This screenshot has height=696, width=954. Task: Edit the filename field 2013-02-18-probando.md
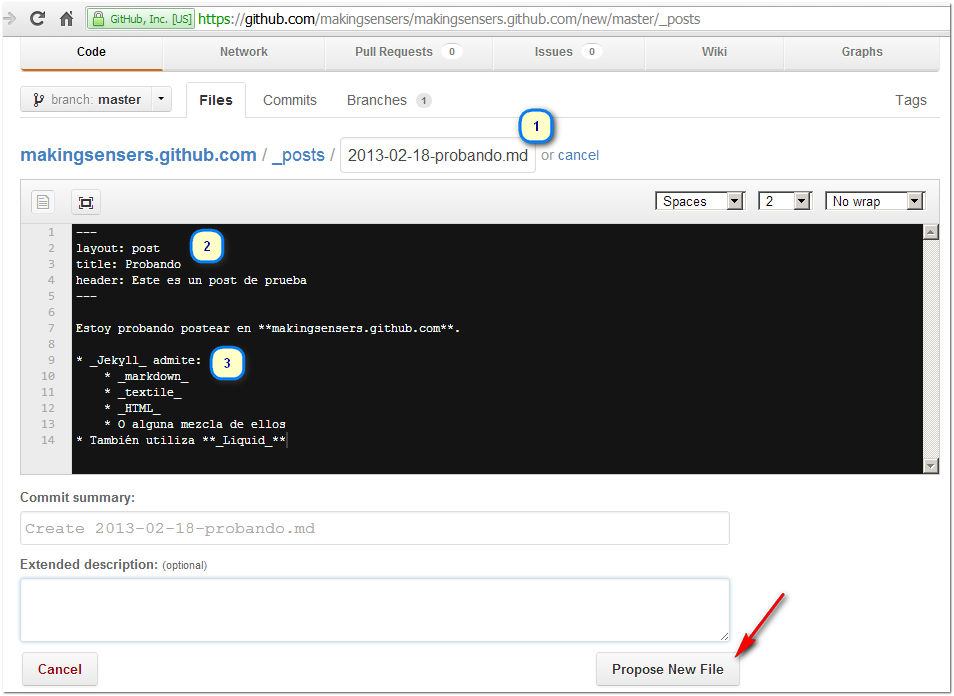pos(437,156)
